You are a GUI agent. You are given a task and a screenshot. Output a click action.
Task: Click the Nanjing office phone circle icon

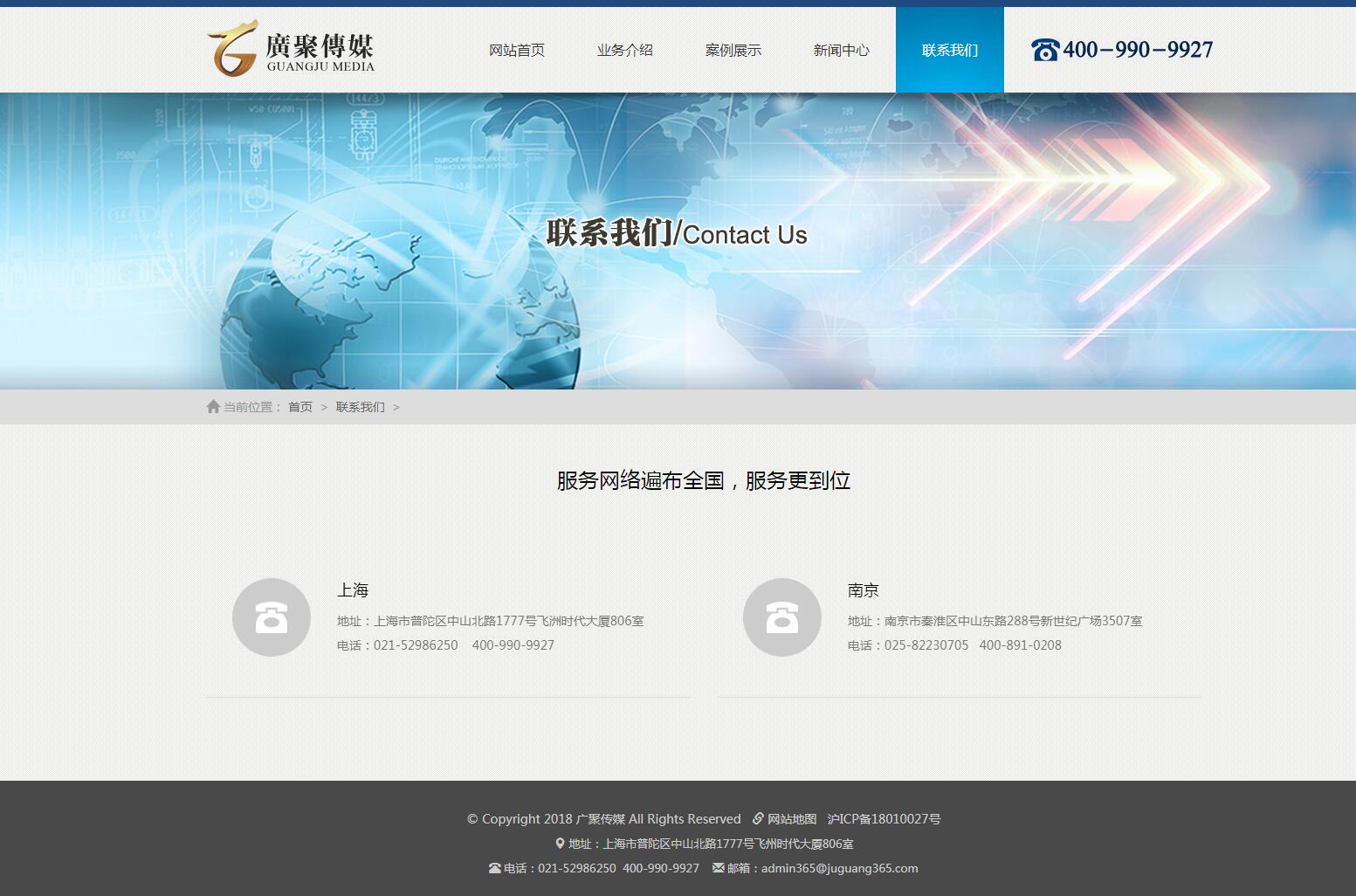782,617
